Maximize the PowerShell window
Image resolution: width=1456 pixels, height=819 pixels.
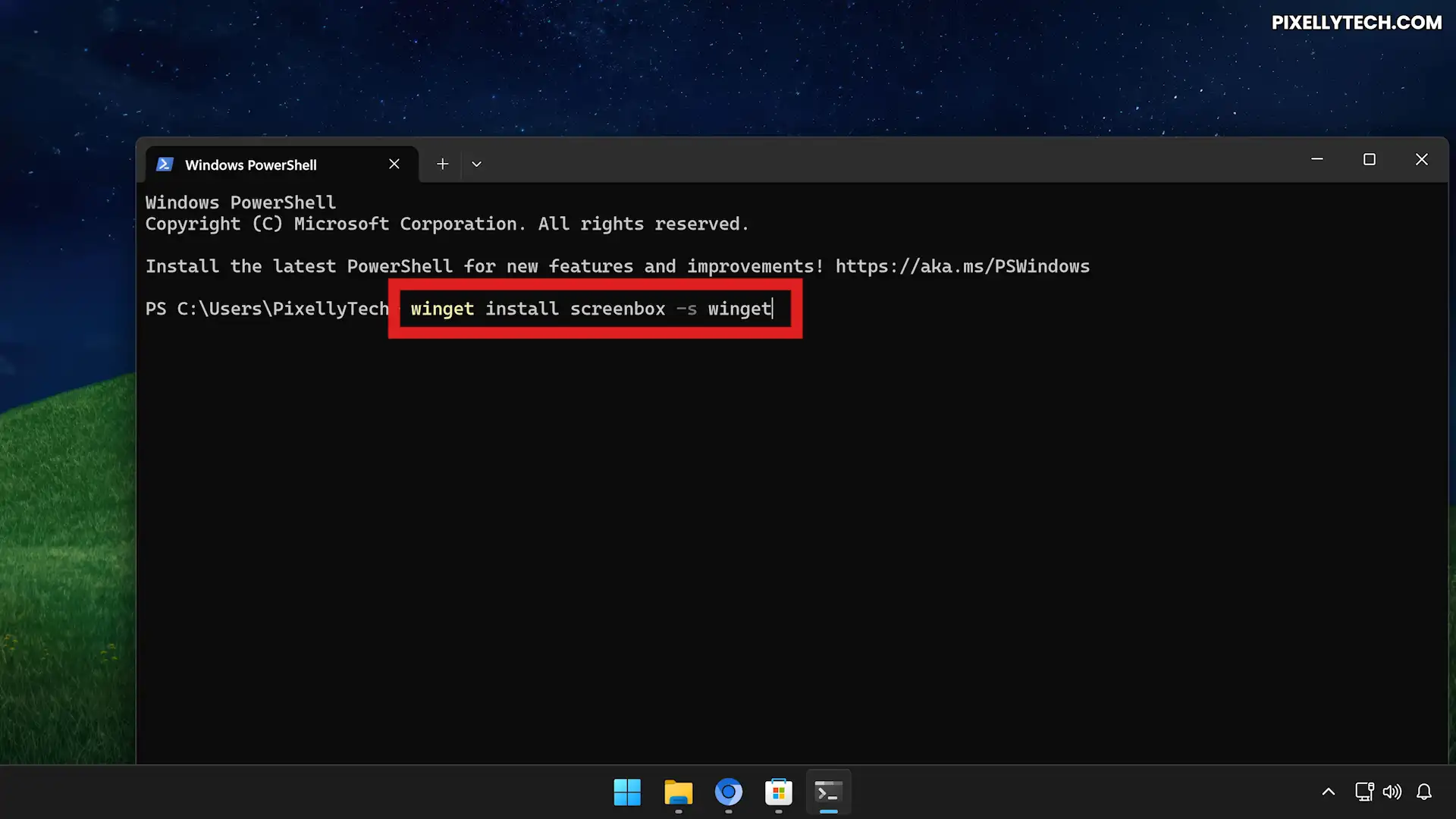pos(1370,159)
